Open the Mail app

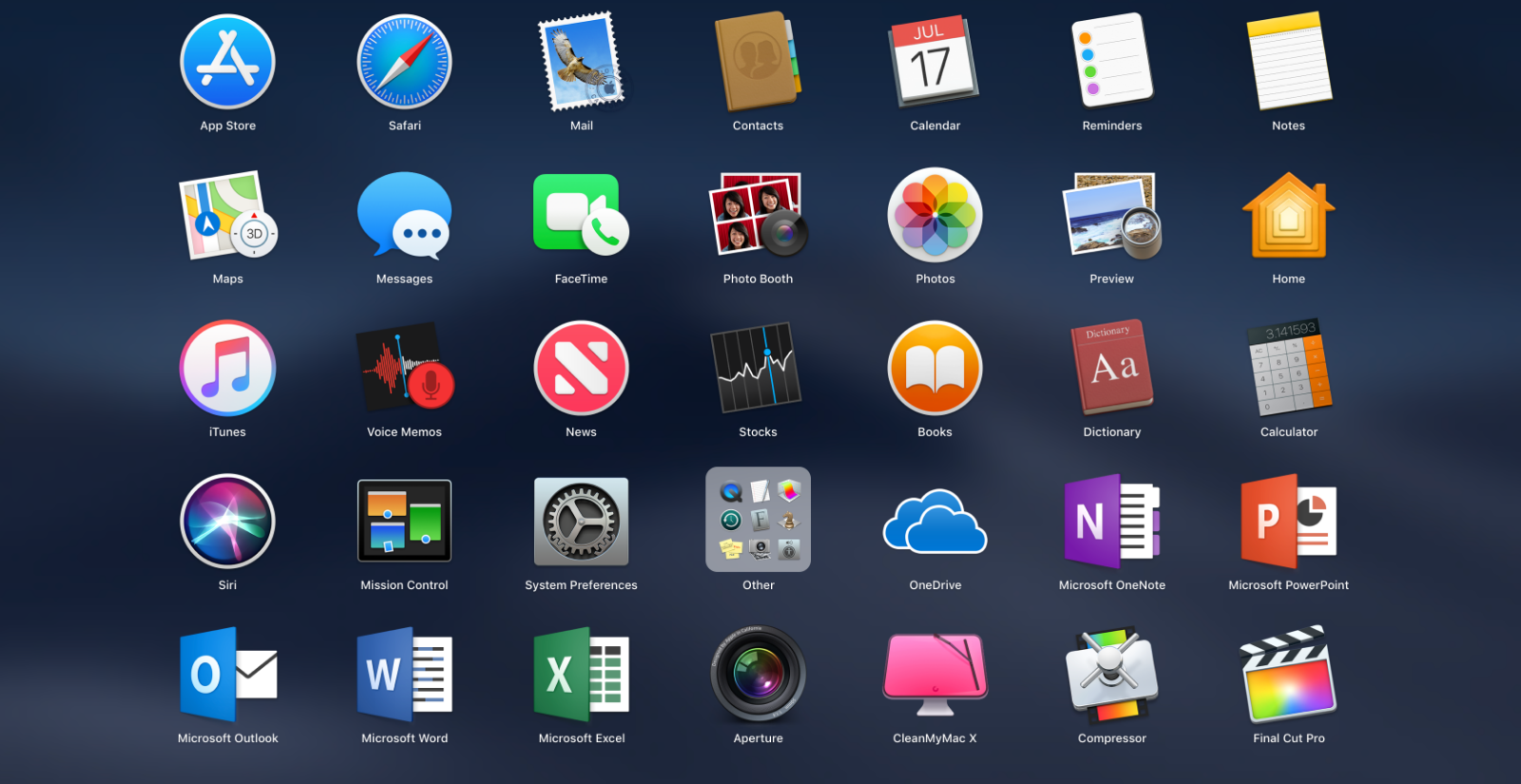pos(581,62)
